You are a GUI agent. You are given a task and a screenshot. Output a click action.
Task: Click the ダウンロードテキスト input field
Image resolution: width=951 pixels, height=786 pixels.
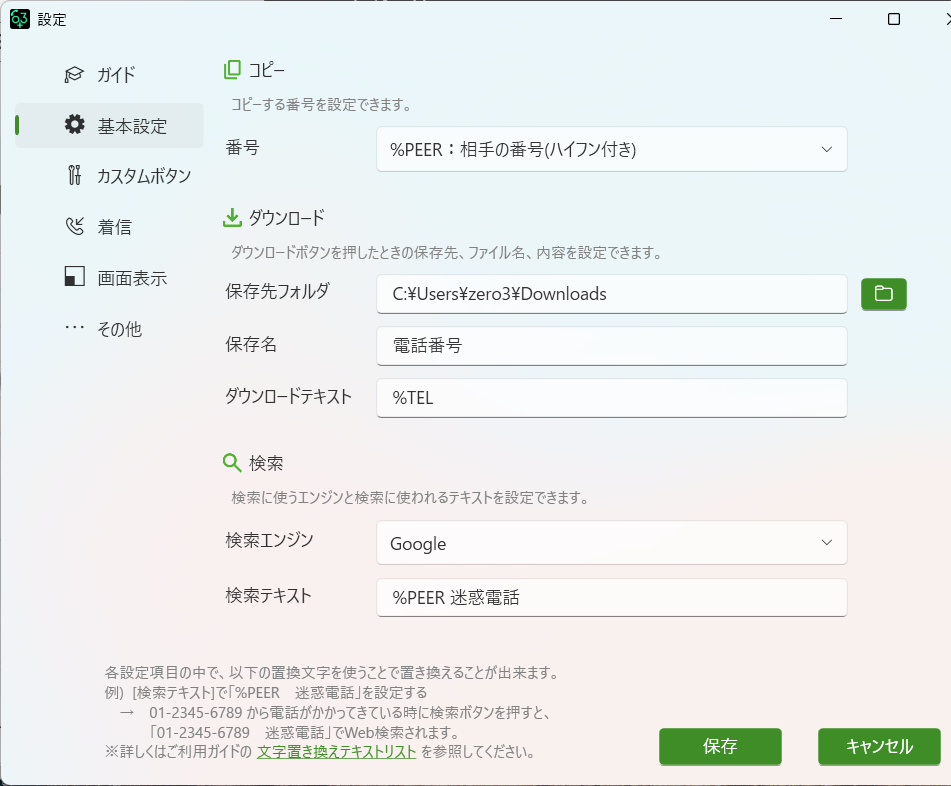(611, 398)
